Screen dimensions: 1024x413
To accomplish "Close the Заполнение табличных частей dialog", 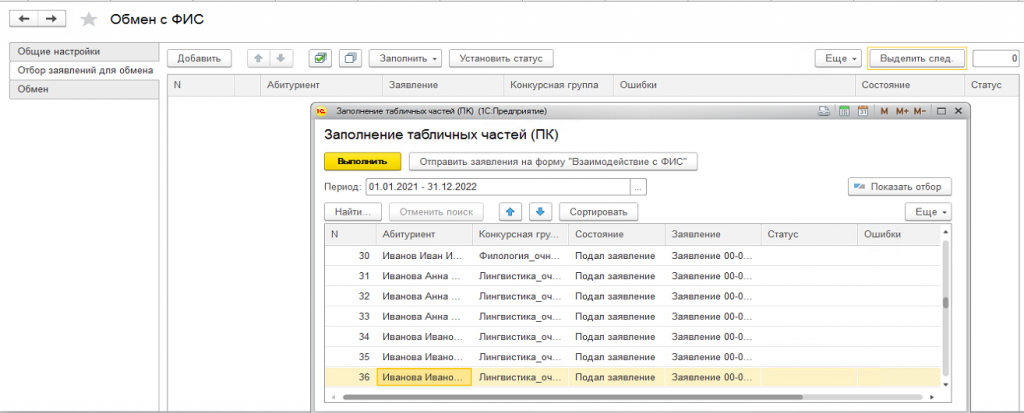I will pyautogui.click(x=959, y=111).
